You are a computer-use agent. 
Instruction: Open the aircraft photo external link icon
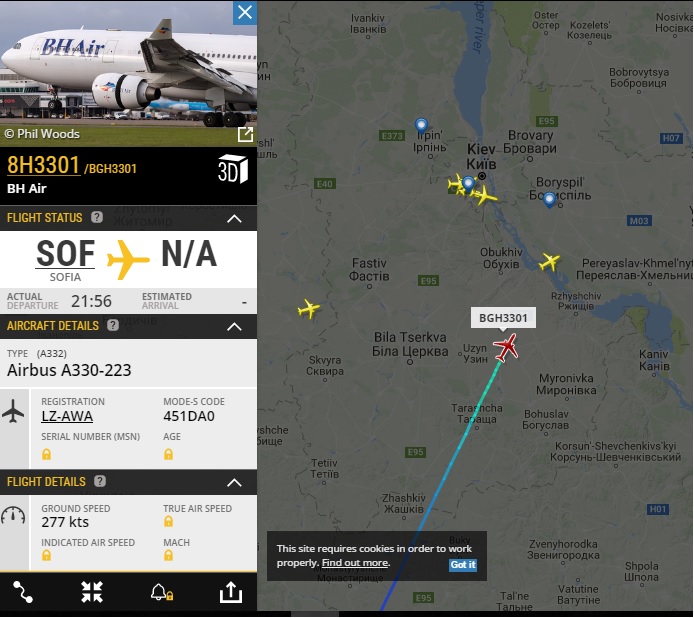click(x=245, y=134)
